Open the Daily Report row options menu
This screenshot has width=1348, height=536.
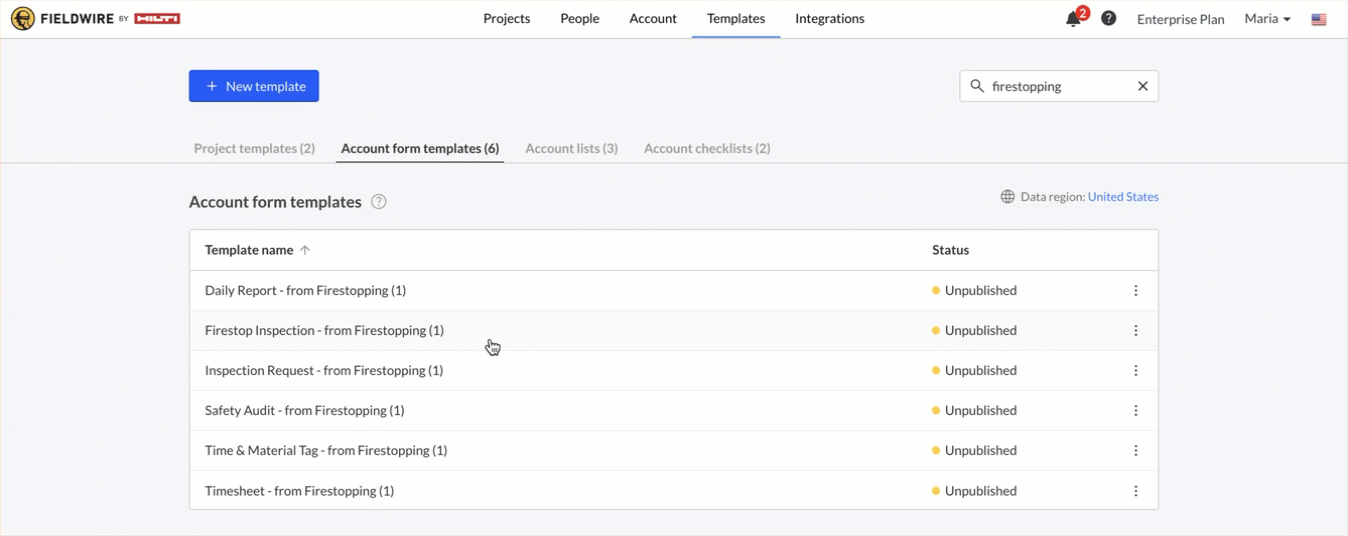point(1135,291)
